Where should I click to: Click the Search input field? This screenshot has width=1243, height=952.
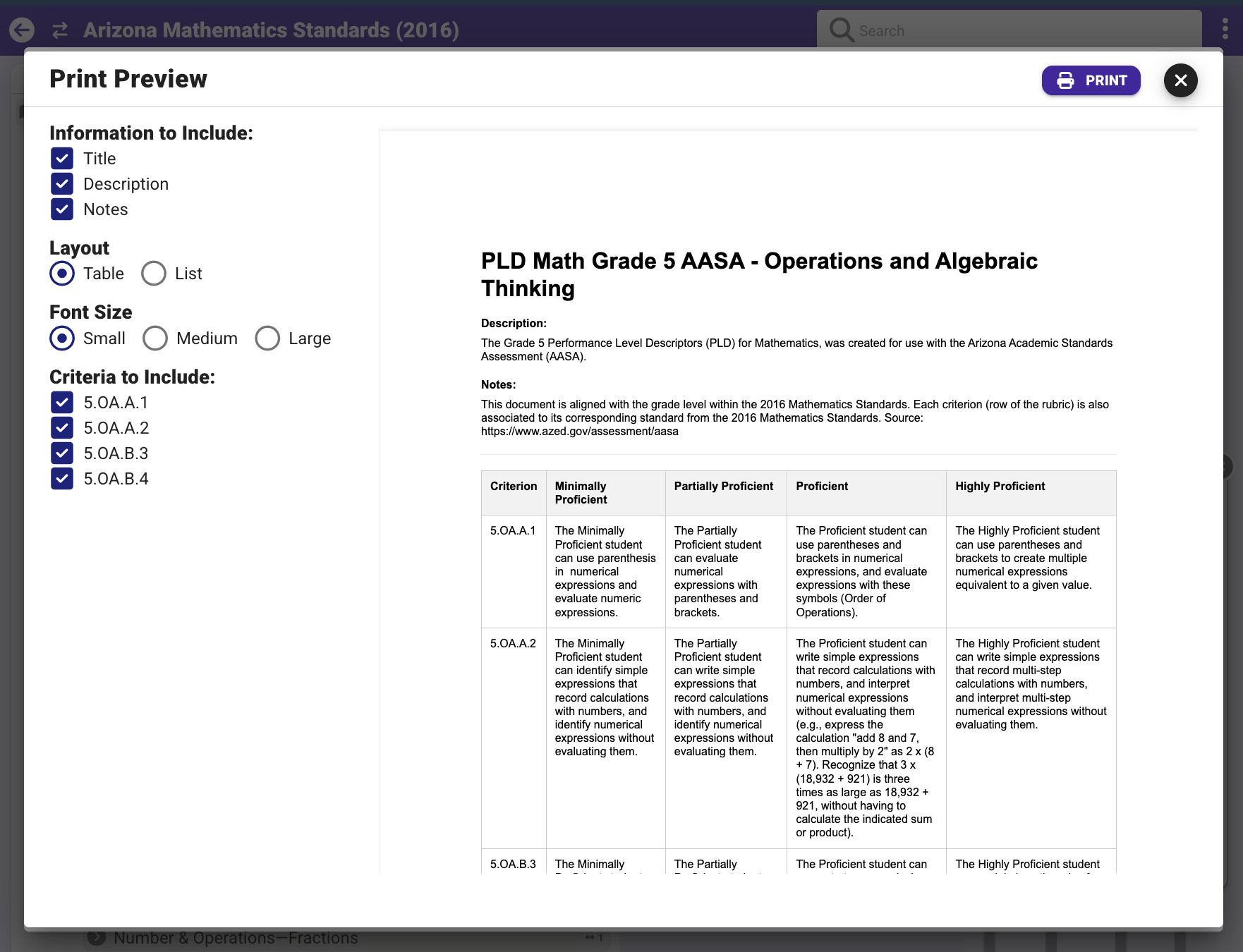pos(1009,30)
